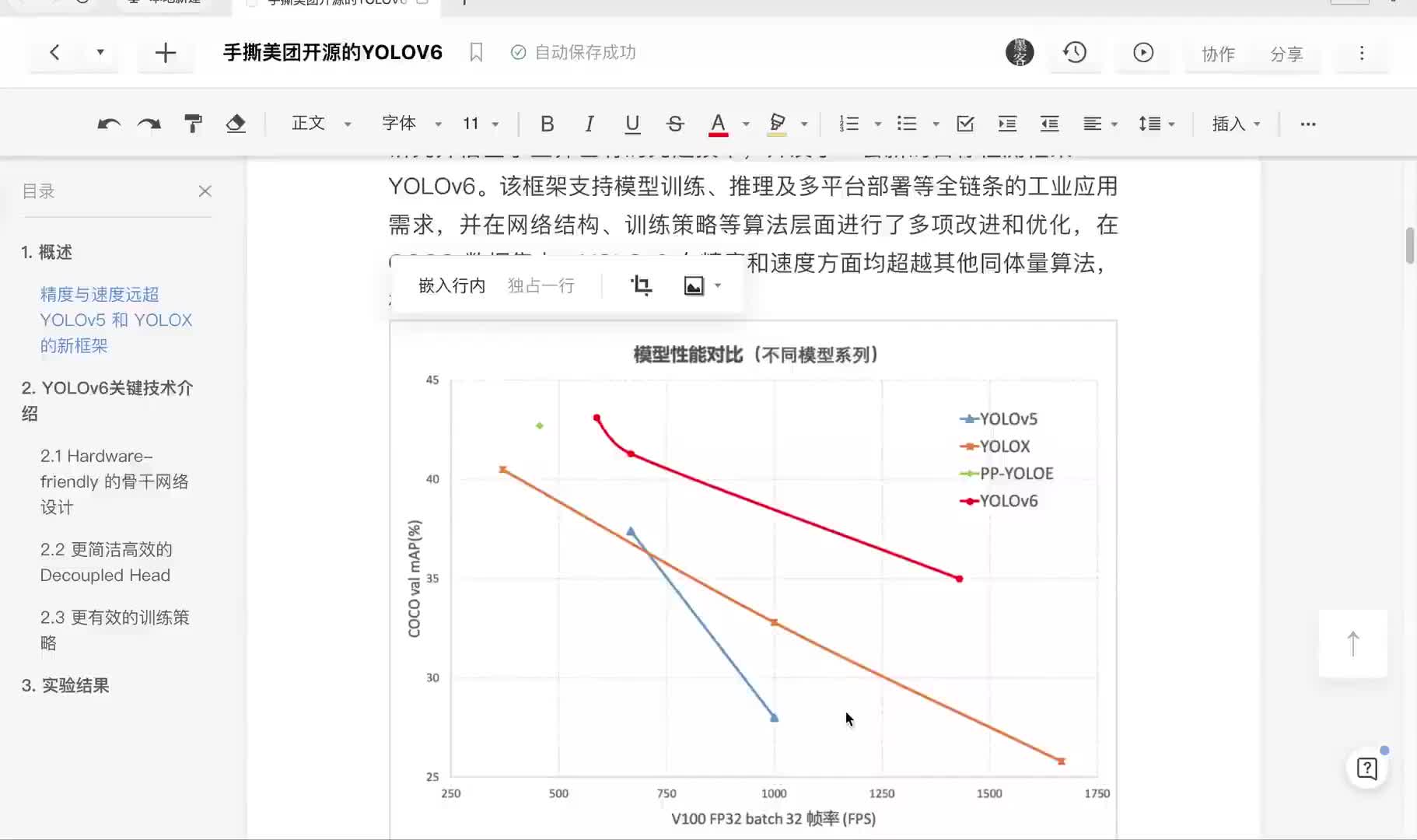This screenshot has width=1417, height=840.
Task: Apply the yellow highlight color
Action: (x=777, y=124)
